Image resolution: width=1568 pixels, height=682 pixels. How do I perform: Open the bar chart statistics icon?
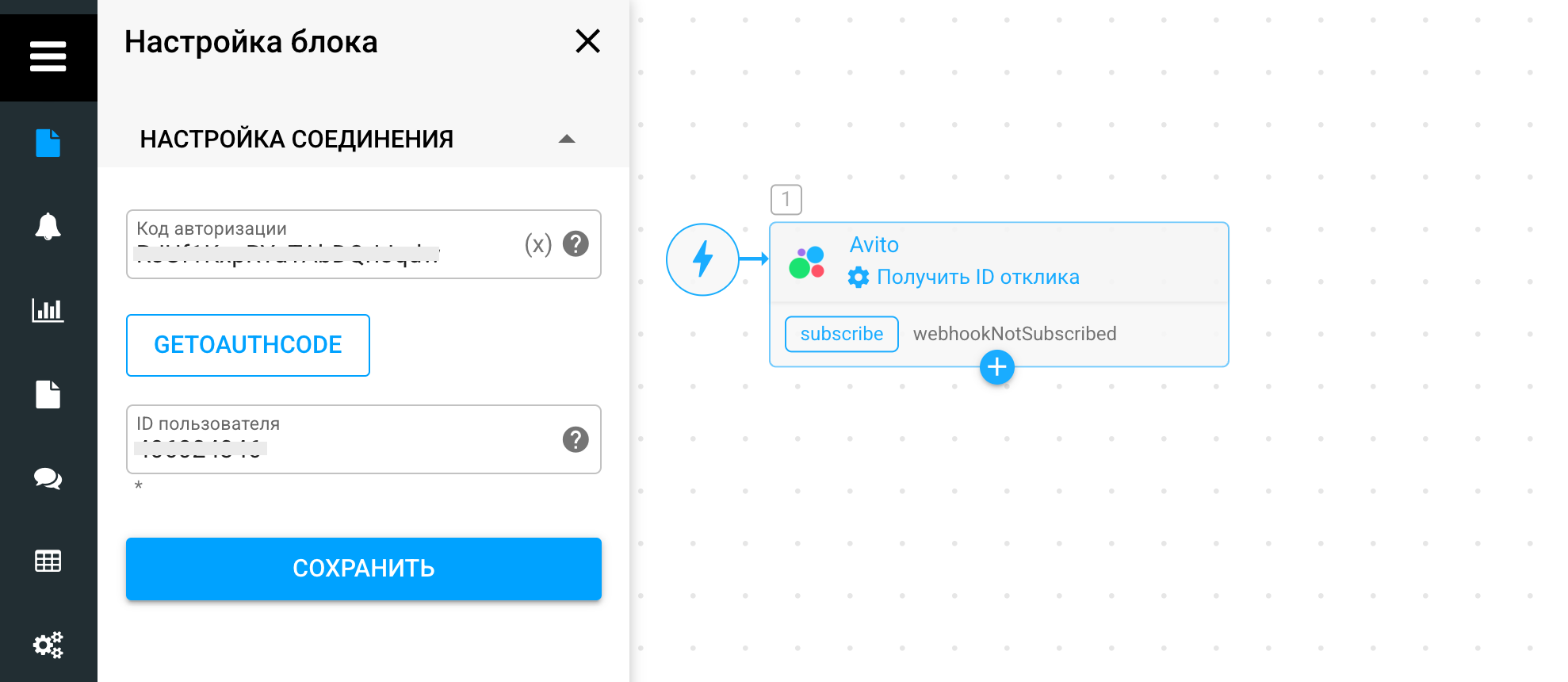coord(48,310)
